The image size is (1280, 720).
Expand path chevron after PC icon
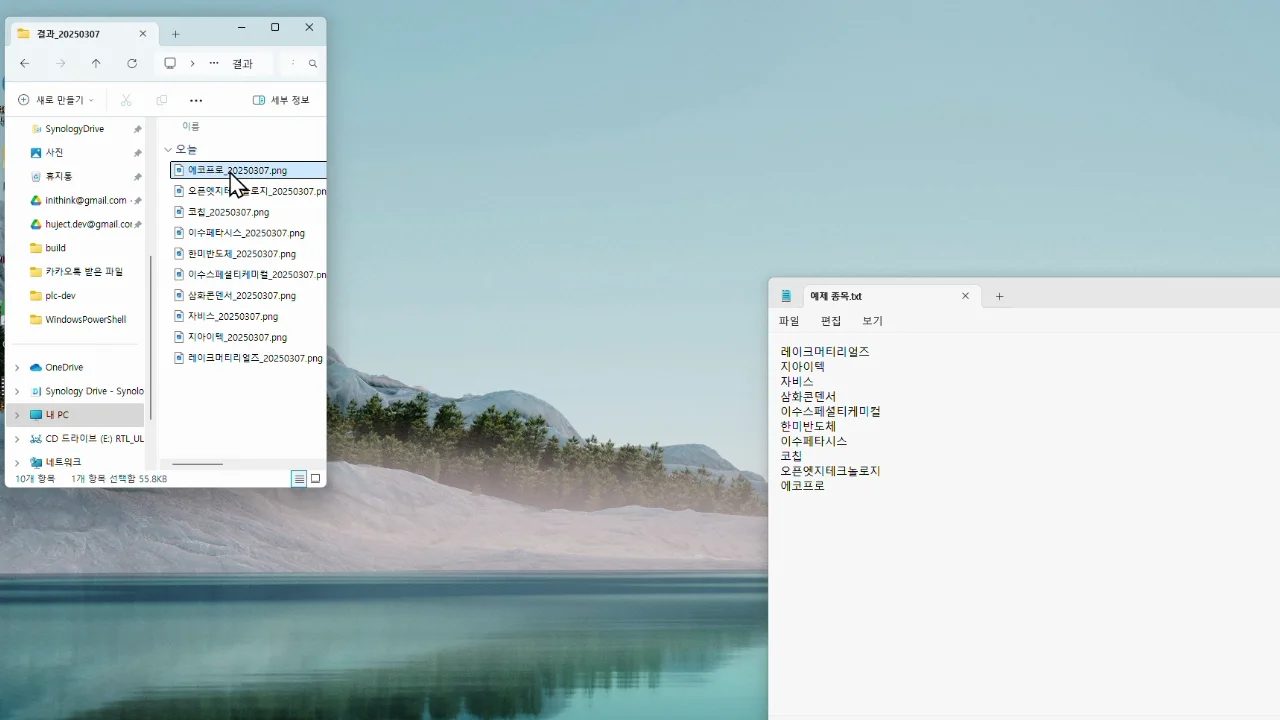[x=192, y=63]
